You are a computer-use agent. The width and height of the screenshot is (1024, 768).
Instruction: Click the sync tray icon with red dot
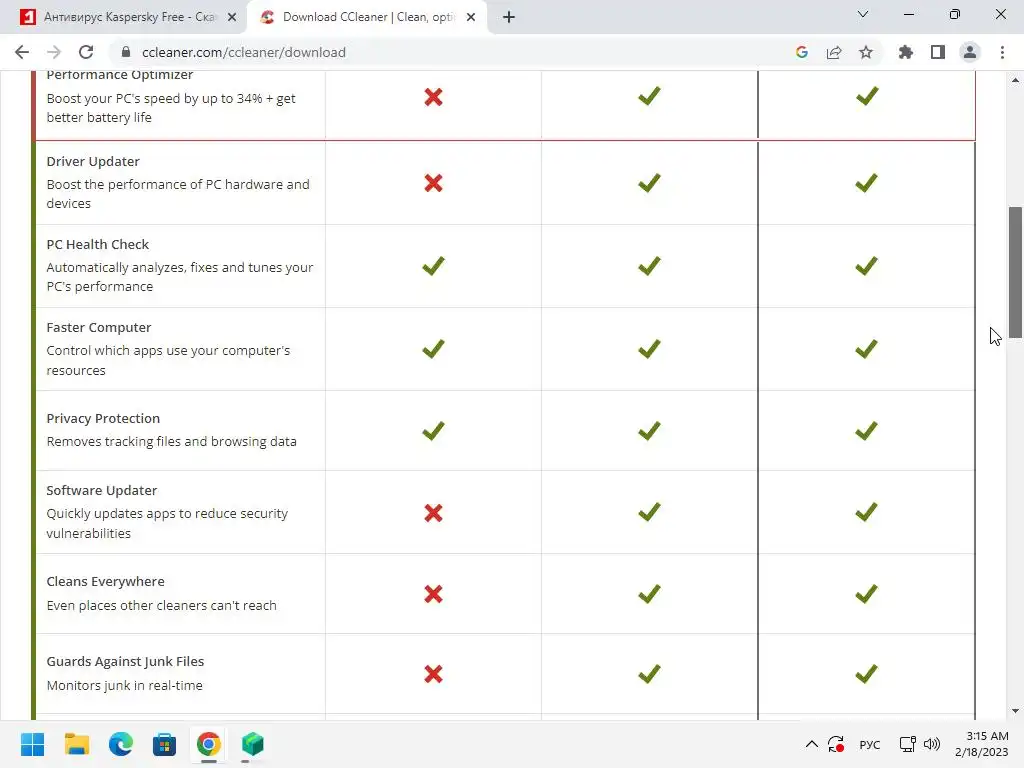[836, 744]
